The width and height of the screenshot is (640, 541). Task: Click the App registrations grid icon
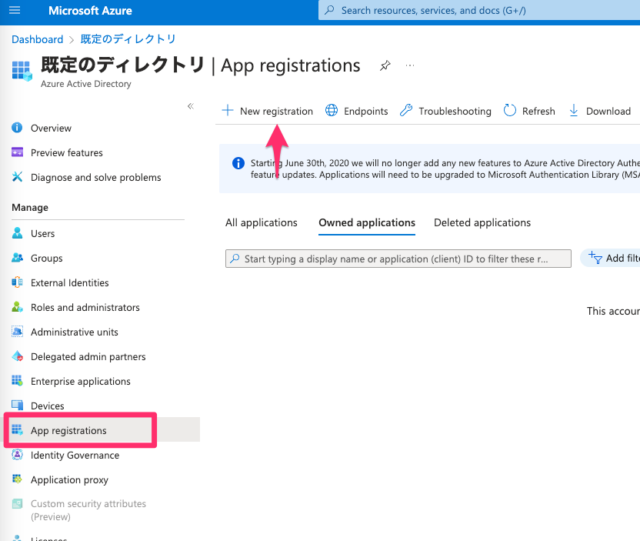17,430
